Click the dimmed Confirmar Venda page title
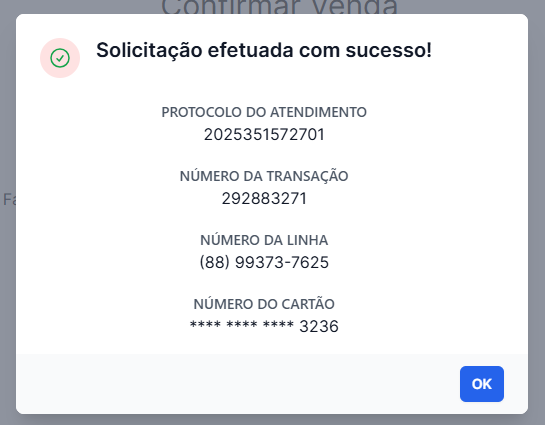The image size is (545, 425). coord(279,7)
